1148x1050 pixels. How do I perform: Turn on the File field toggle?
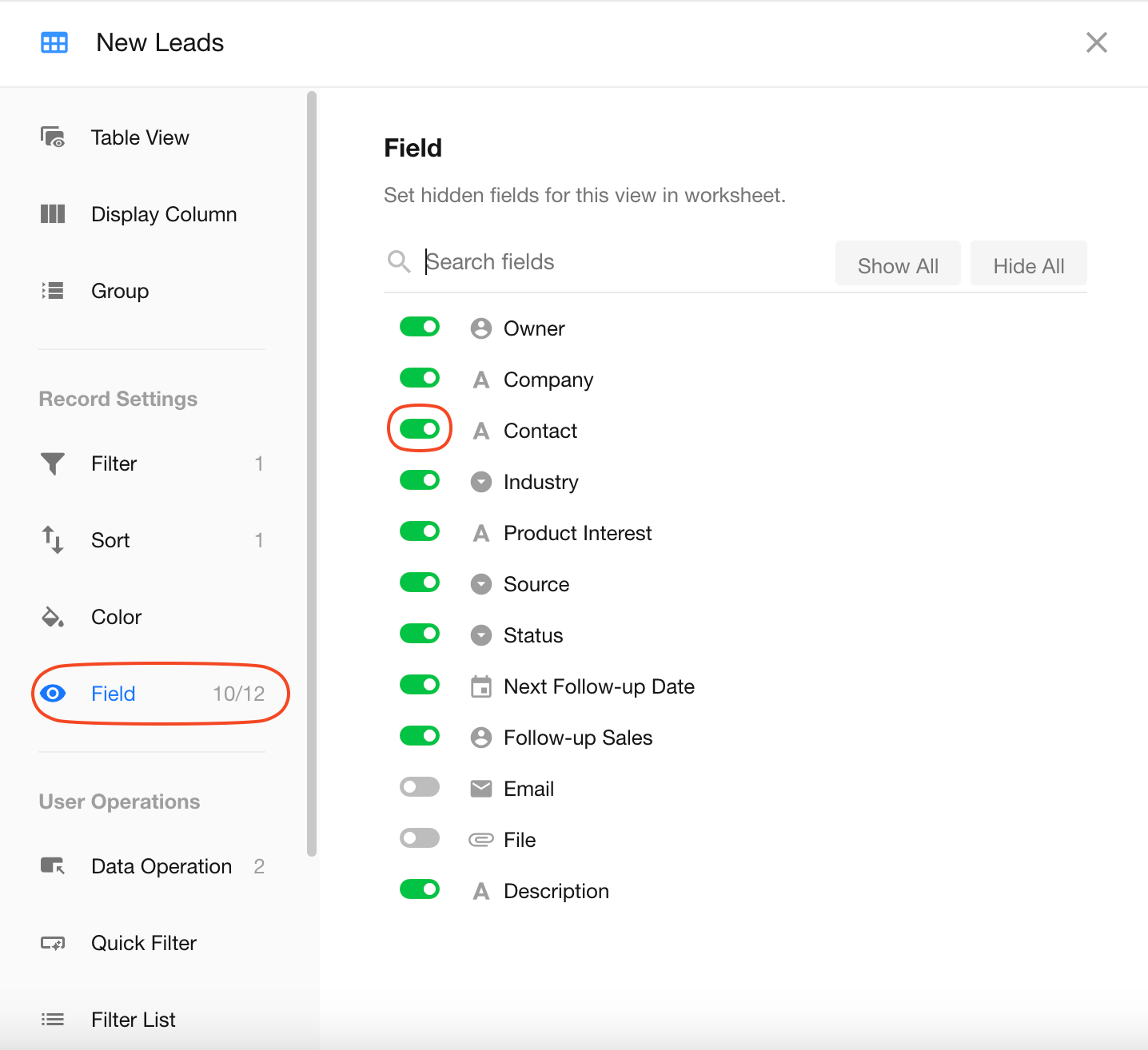420,838
